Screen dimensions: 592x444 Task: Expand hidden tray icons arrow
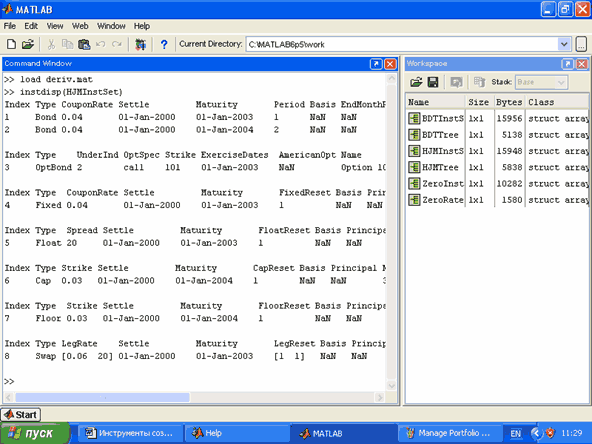click(536, 433)
